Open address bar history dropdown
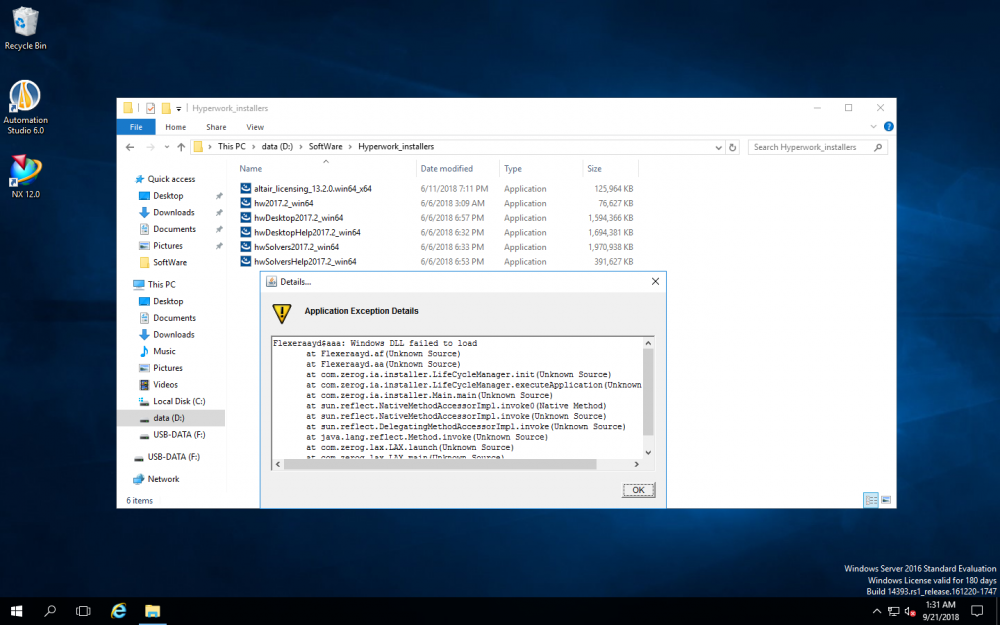Screen dimensions: 1000x625 click(x=718, y=147)
